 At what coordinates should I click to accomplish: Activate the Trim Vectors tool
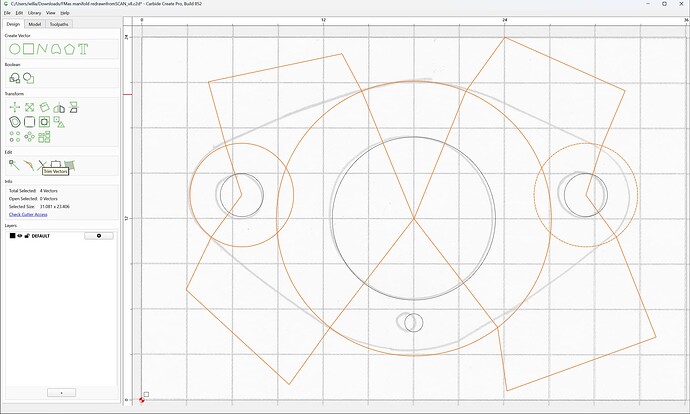click(x=42, y=165)
